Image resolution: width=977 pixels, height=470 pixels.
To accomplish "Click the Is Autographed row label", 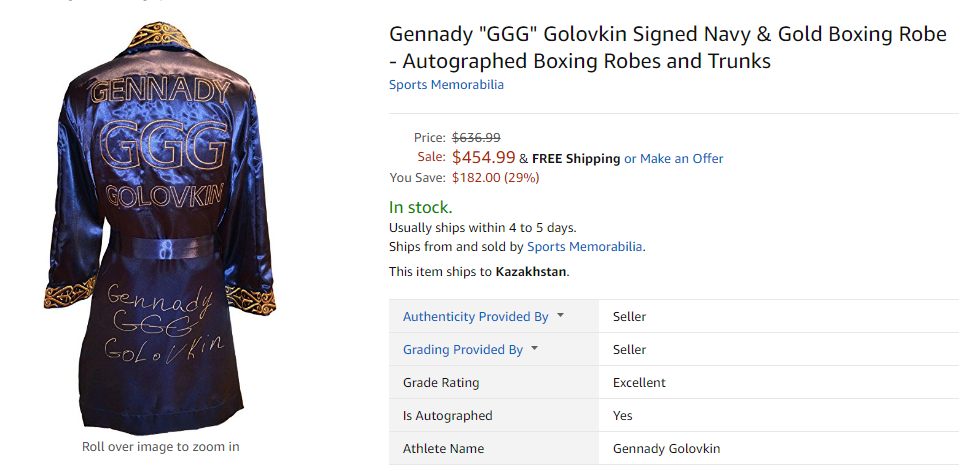I will (x=447, y=415).
